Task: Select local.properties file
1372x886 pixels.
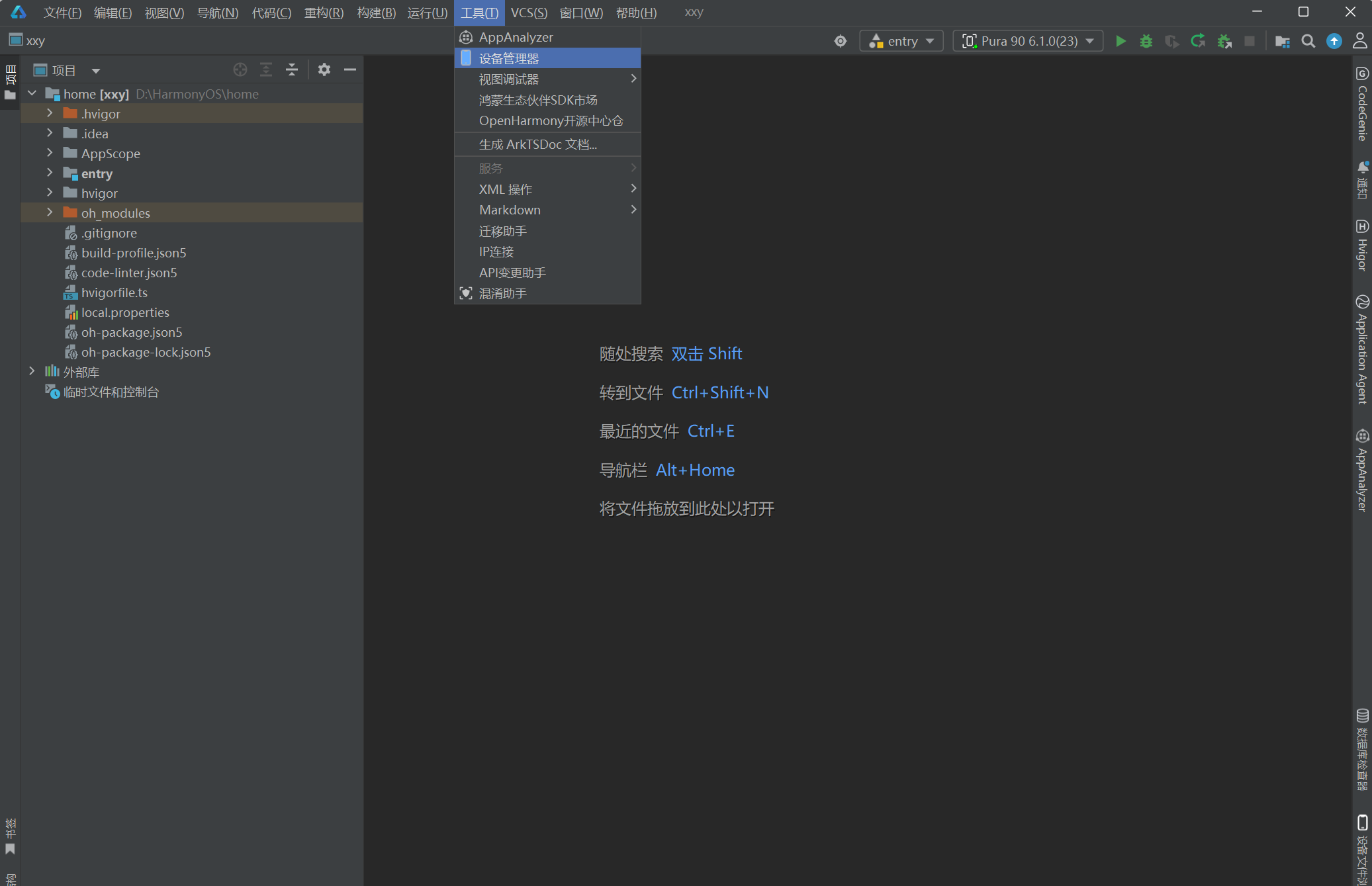Action: point(125,312)
